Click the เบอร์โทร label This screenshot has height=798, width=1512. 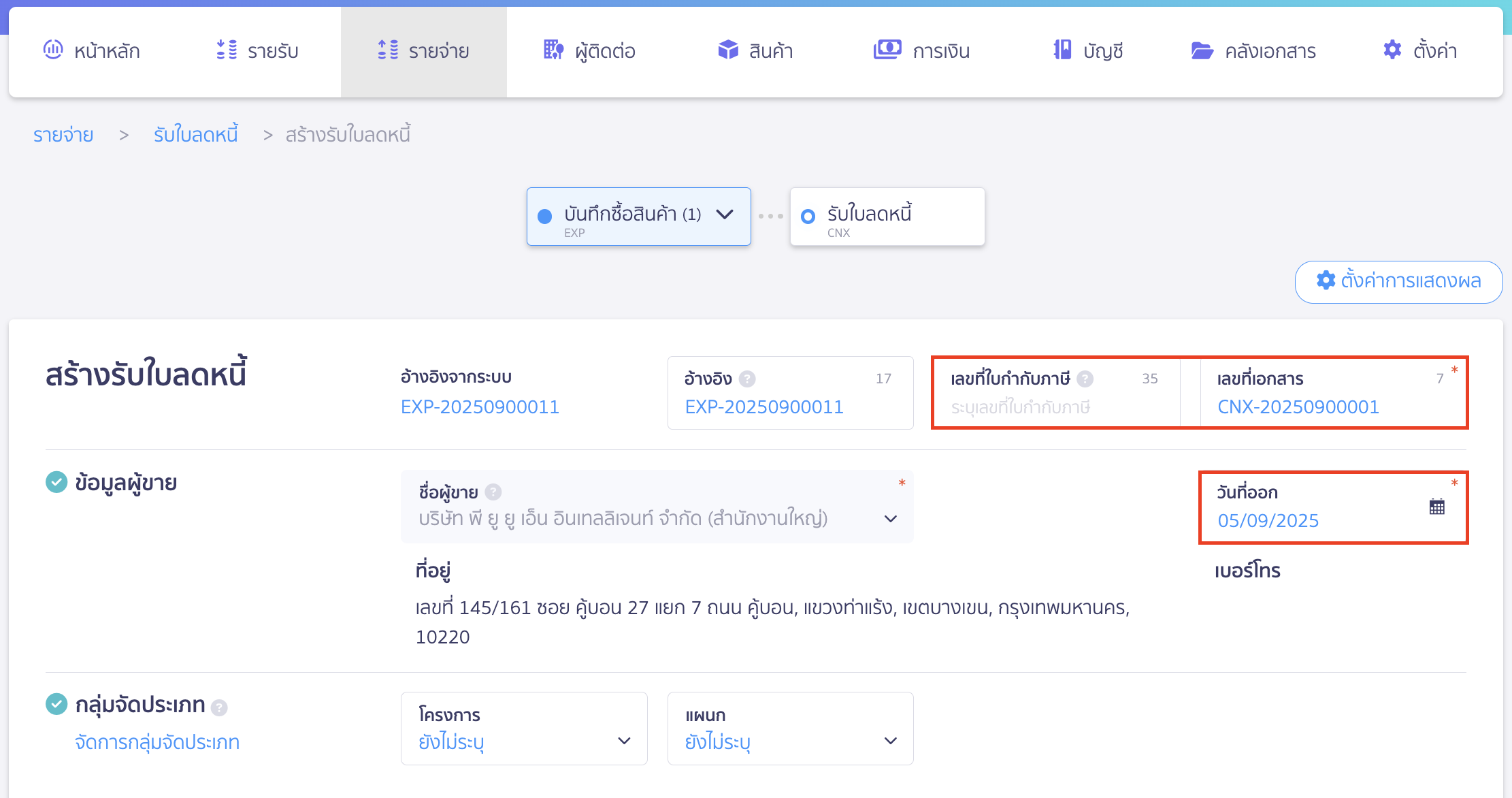pos(1247,571)
